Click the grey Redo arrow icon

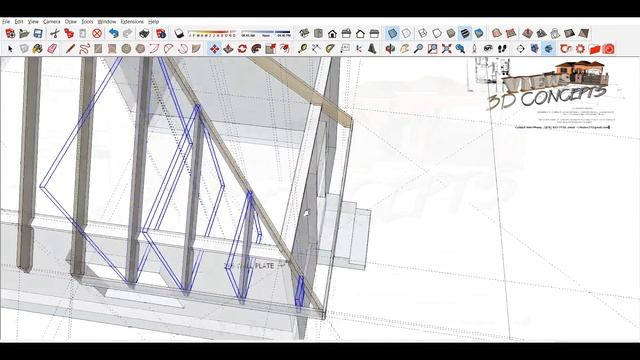(x=128, y=33)
